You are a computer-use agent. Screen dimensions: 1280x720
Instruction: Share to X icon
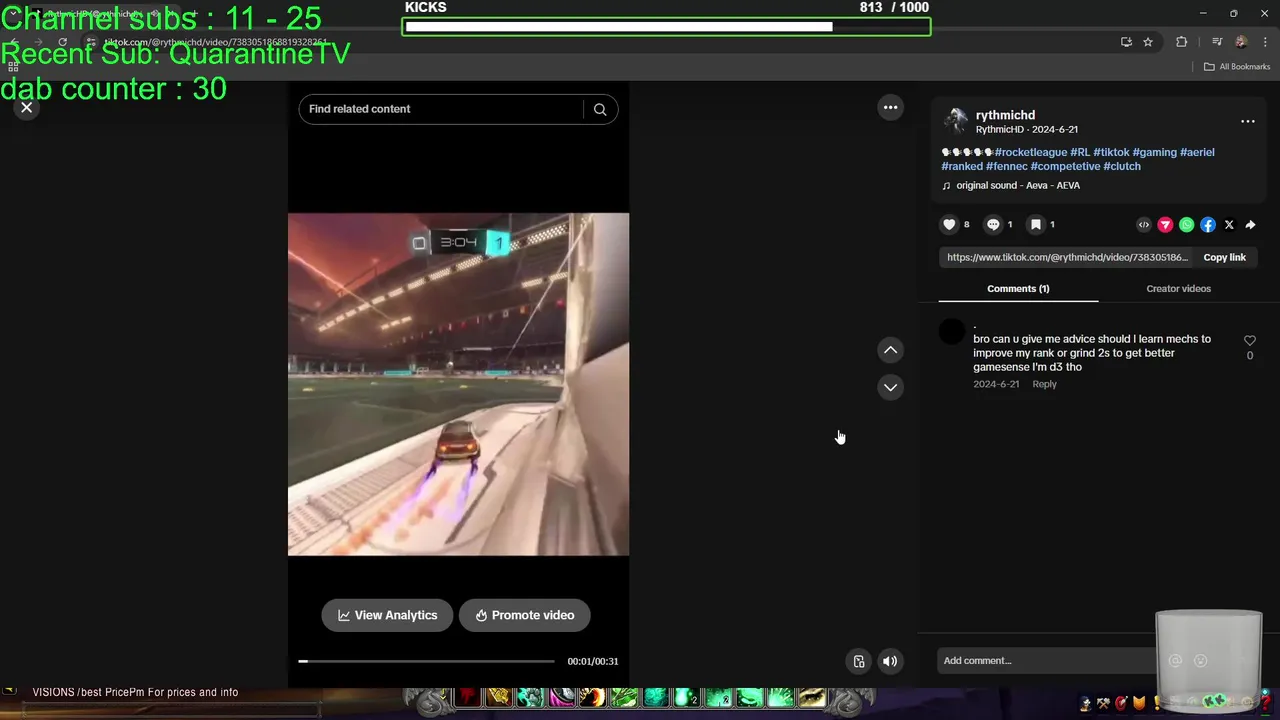pos(1229,225)
